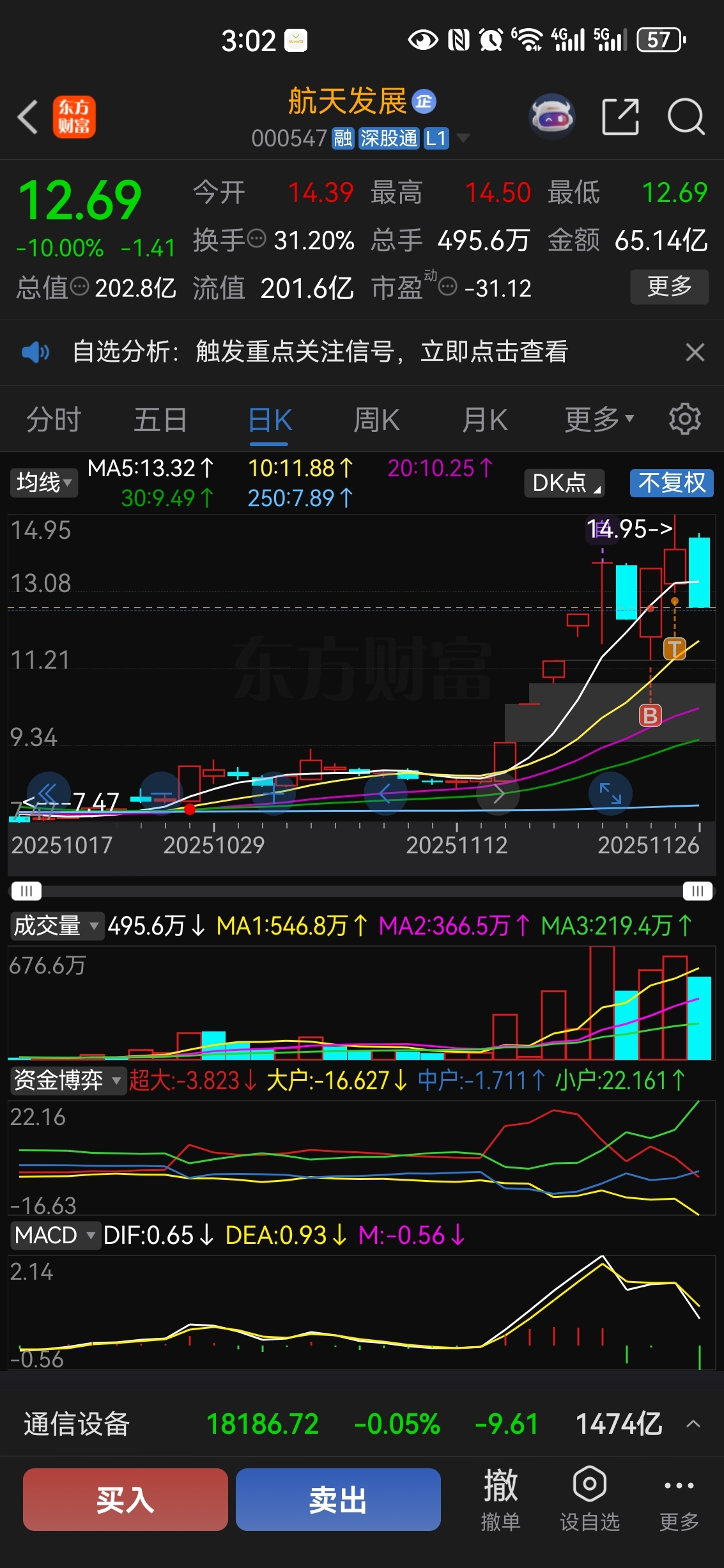Click the 更多 quote details button
Viewport: 724px width, 1568px height.
pyautogui.click(x=670, y=286)
